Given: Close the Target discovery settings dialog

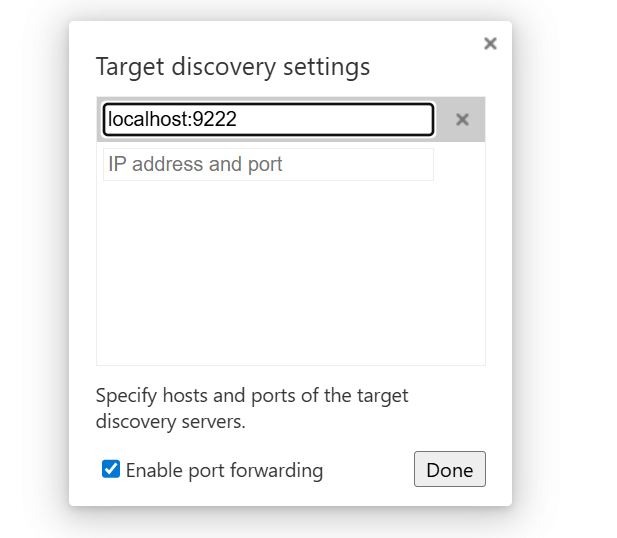Looking at the screenshot, I should coord(490,43).
